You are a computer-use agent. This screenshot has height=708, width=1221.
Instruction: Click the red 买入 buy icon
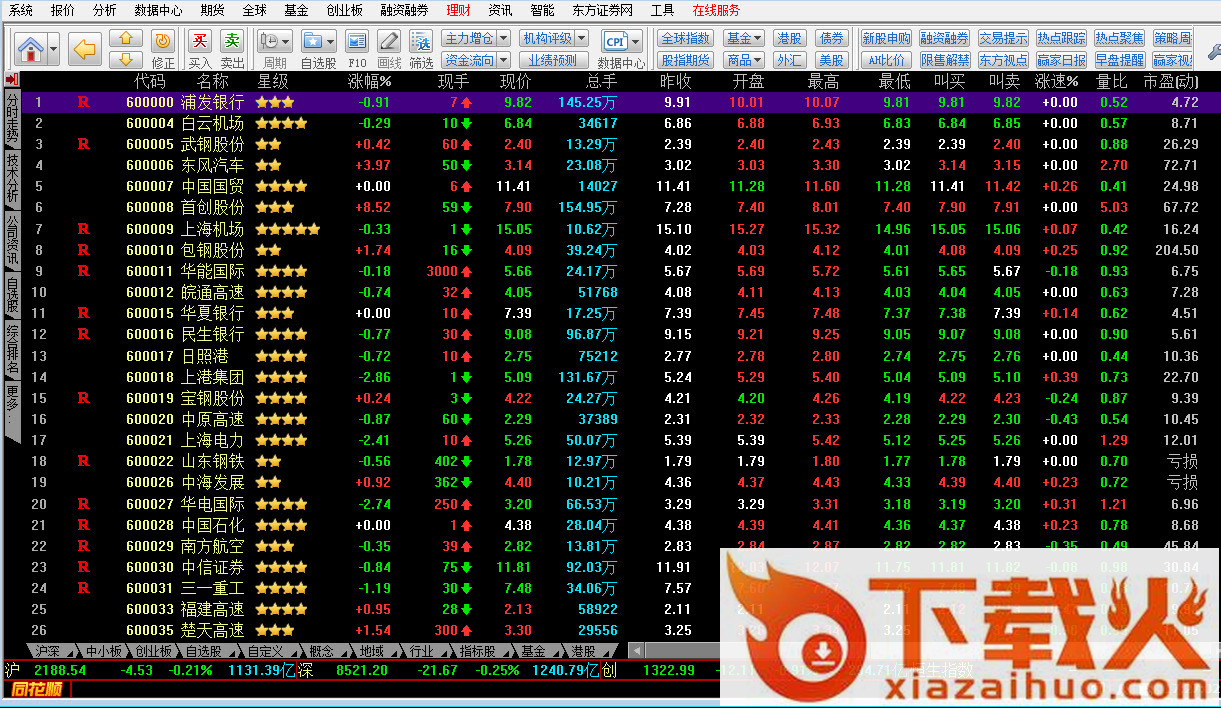200,40
